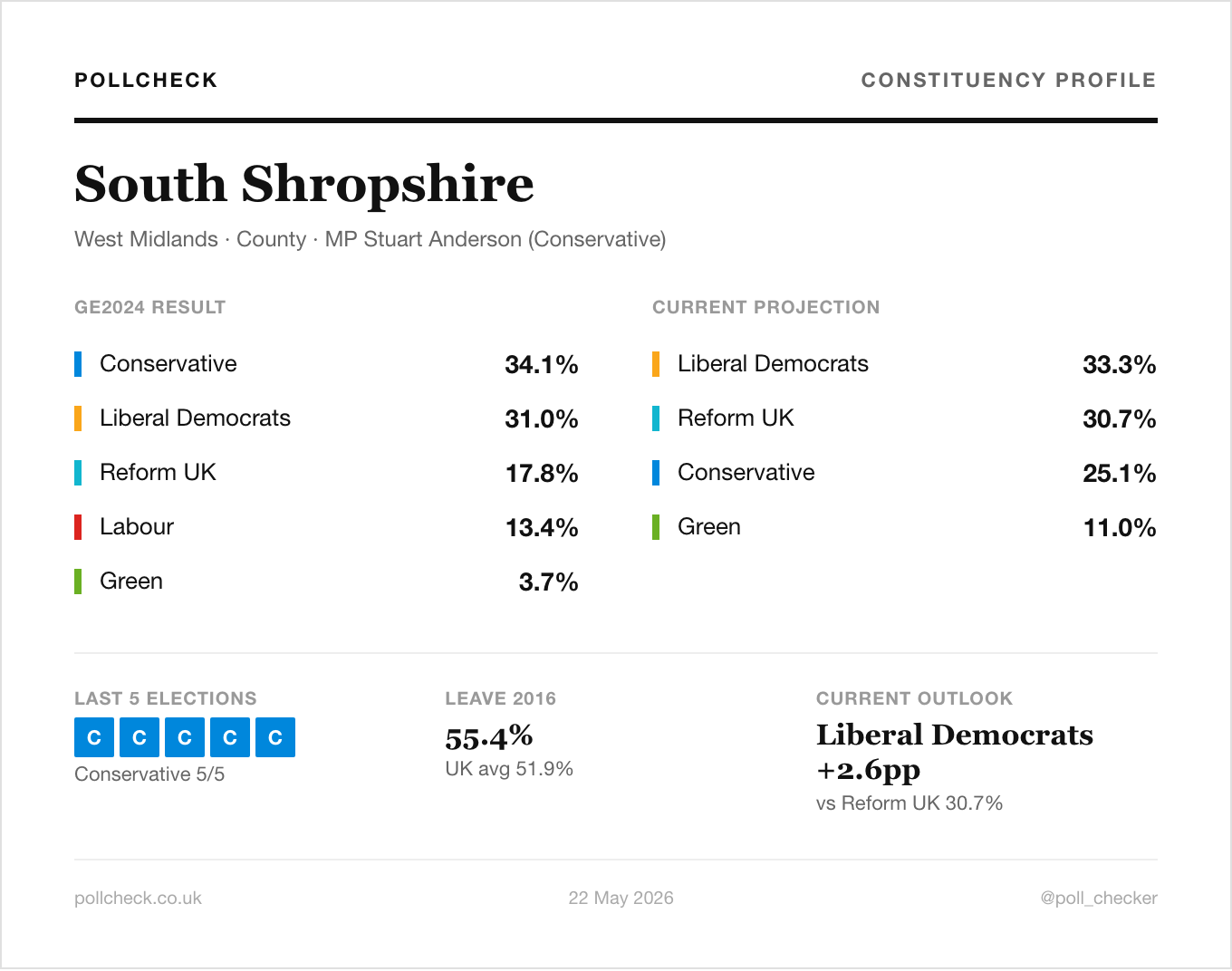Select the Constituency Profile header label
Screen dimensions: 1232x971
1009,80
